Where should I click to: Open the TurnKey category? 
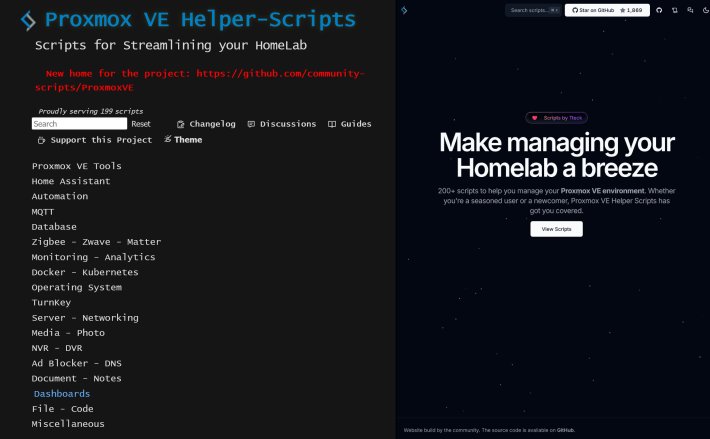point(51,303)
